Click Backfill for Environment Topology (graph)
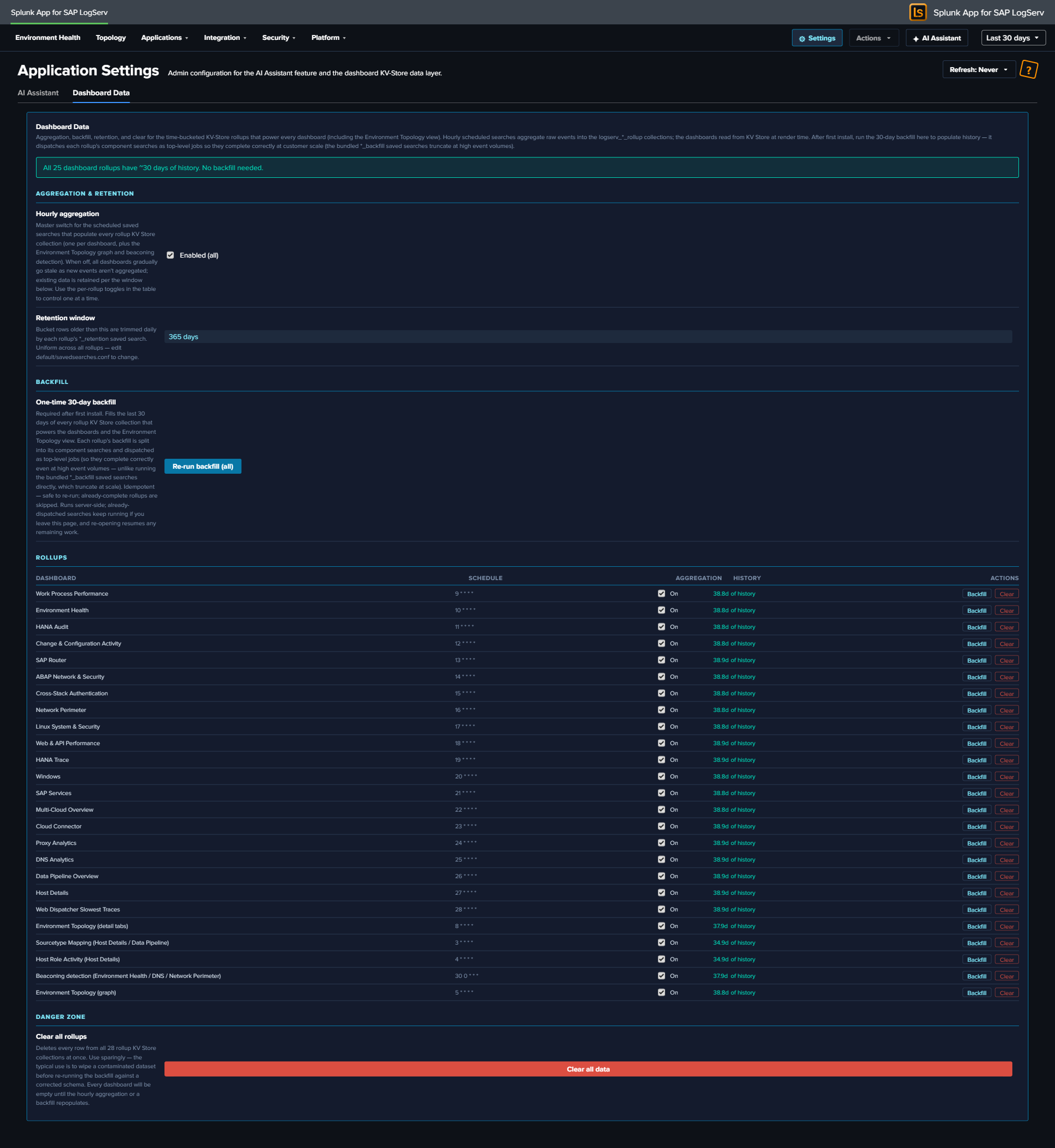 click(976, 993)
